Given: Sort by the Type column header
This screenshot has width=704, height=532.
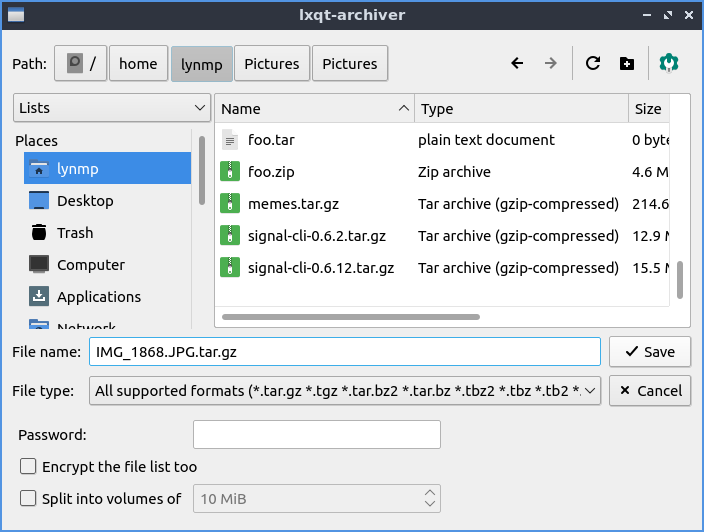Looking at the screenshot, I should 520,109.
